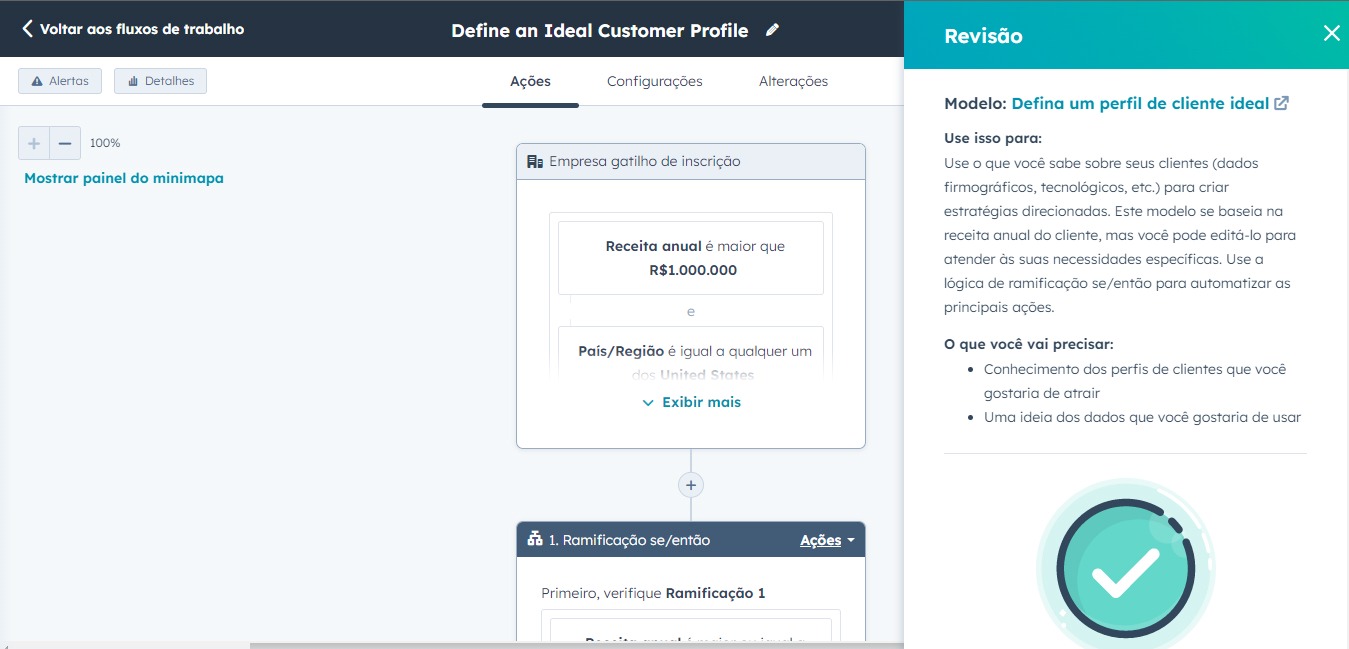Zoom out with the minus button
Image resolution: width=1349 pixels, height=649 pixels.
point(65,143)
